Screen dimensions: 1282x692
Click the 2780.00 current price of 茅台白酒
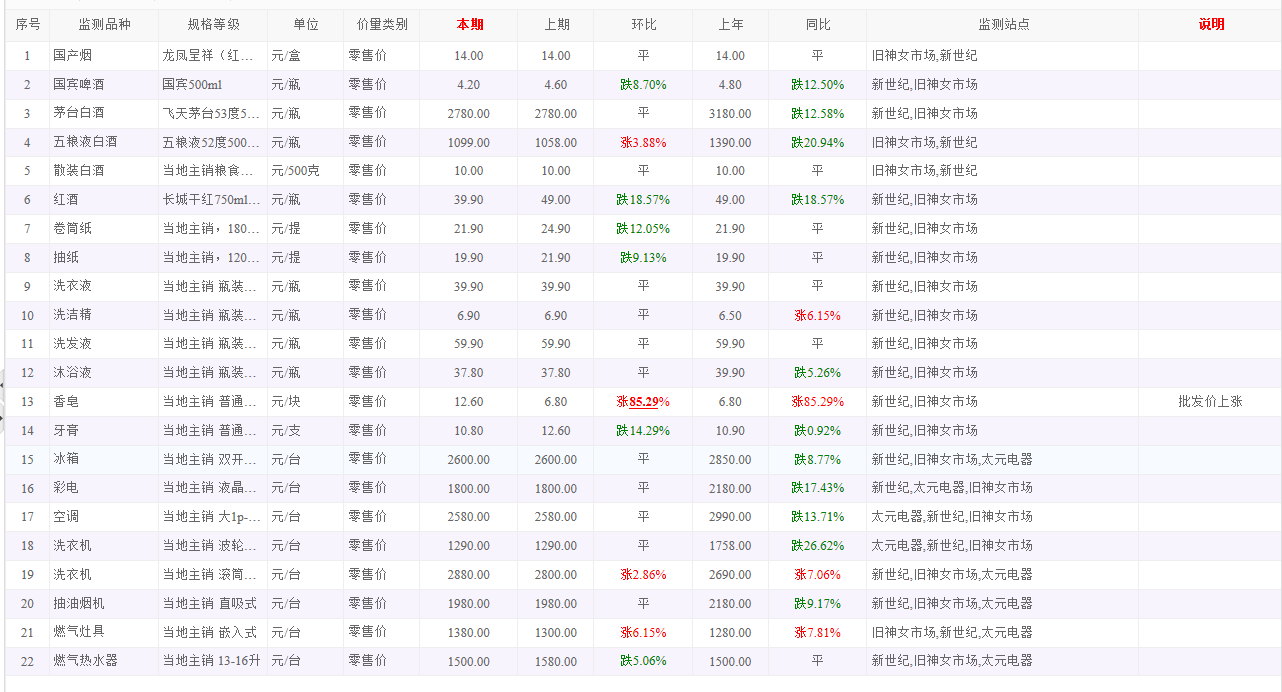coord(468,114)
